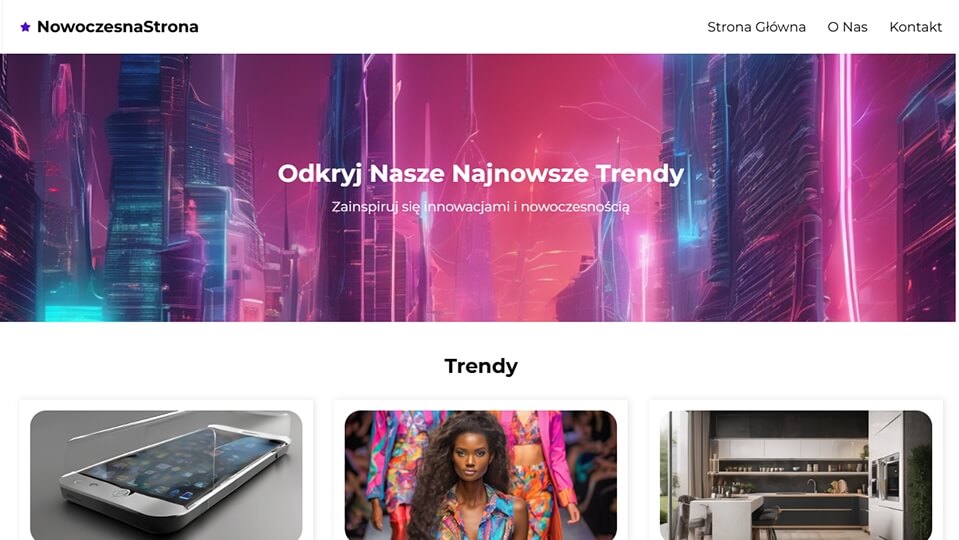
Task: Click the purple star logo icon
Action: (25, 27)
